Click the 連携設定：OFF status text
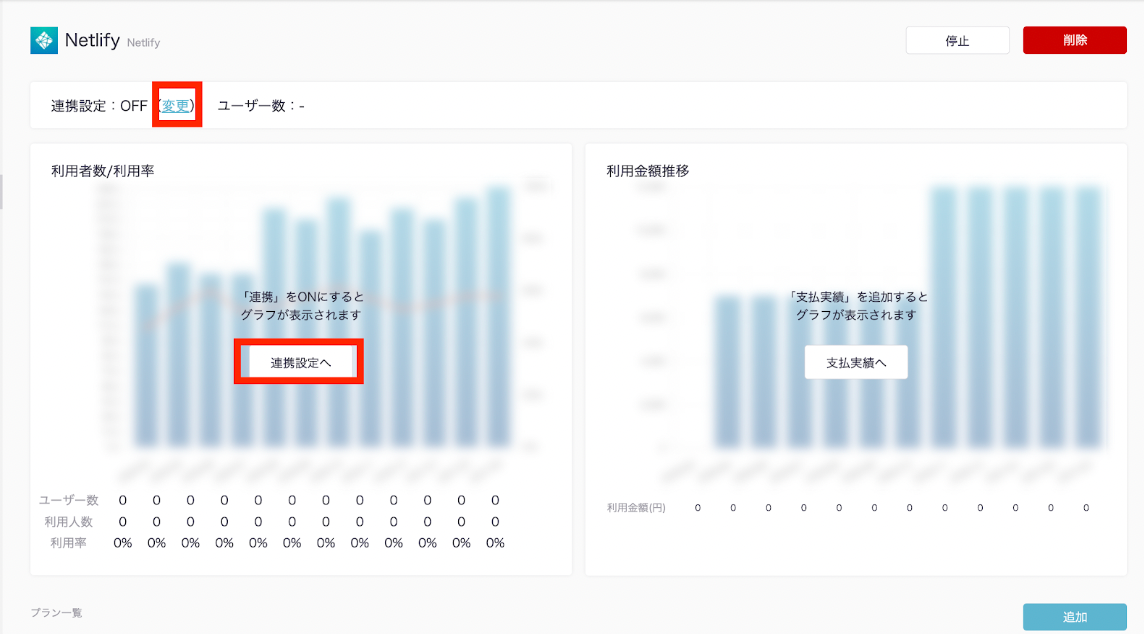 pos(99,106)
